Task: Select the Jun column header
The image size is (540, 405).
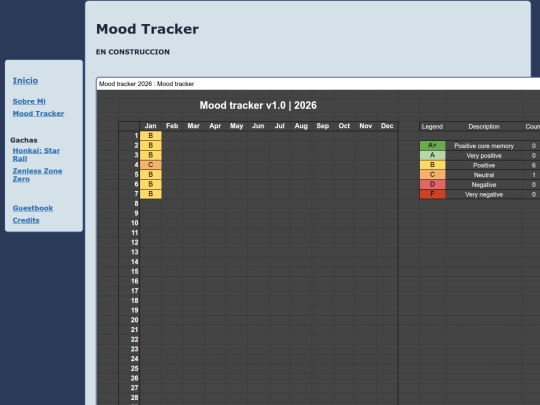Action: point(258,126)
